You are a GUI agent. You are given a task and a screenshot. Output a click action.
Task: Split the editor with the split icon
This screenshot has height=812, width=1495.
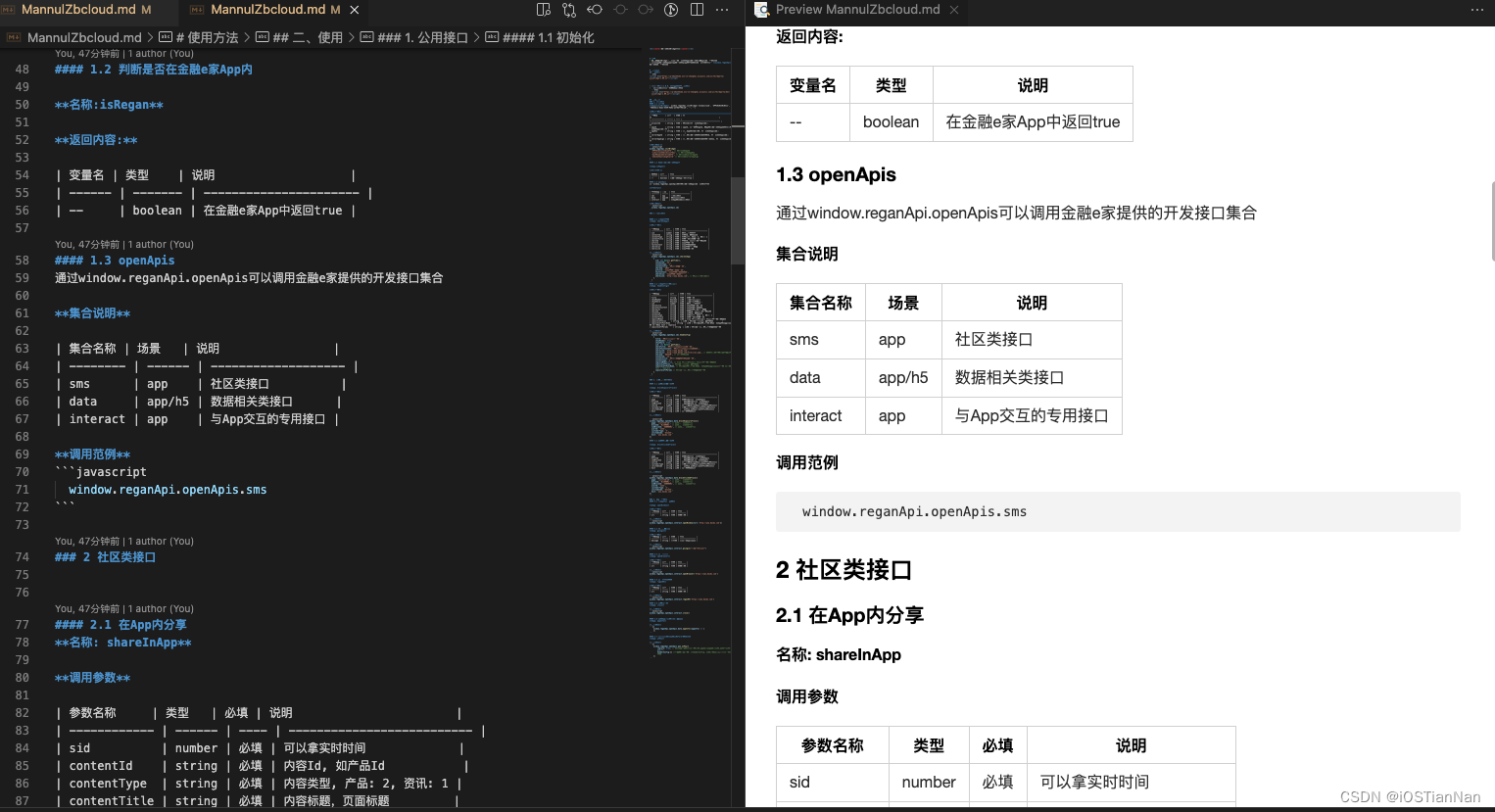point(697,10)
